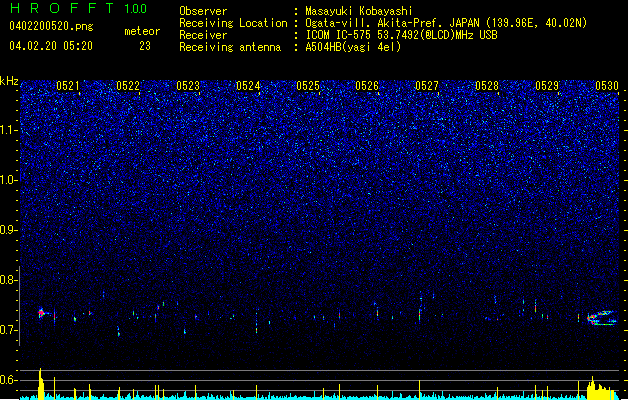Click the Receiving Location label
629x400 pixels.
(233, 23)
